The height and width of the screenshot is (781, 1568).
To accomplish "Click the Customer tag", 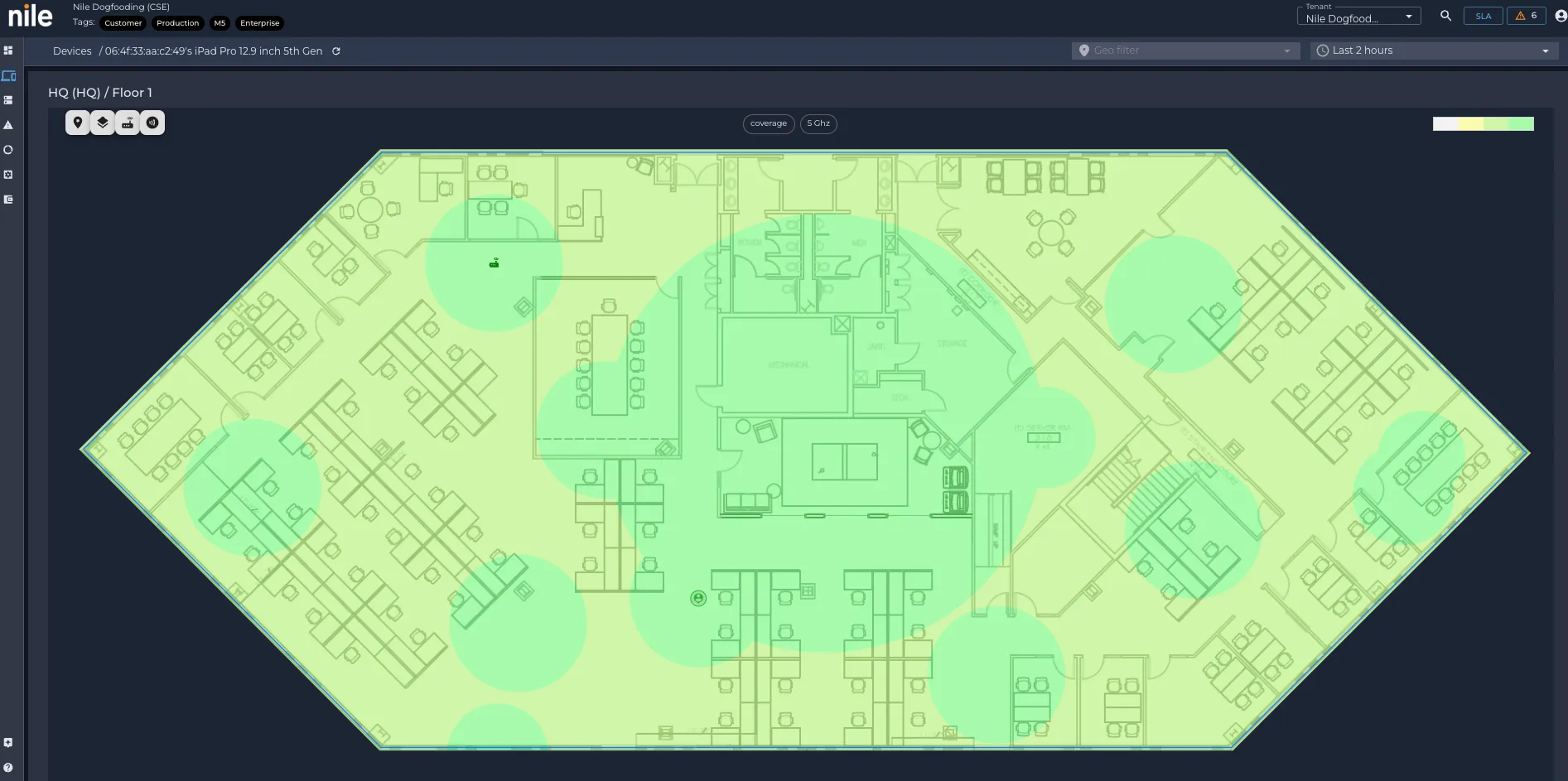I will tap(123, 23).
